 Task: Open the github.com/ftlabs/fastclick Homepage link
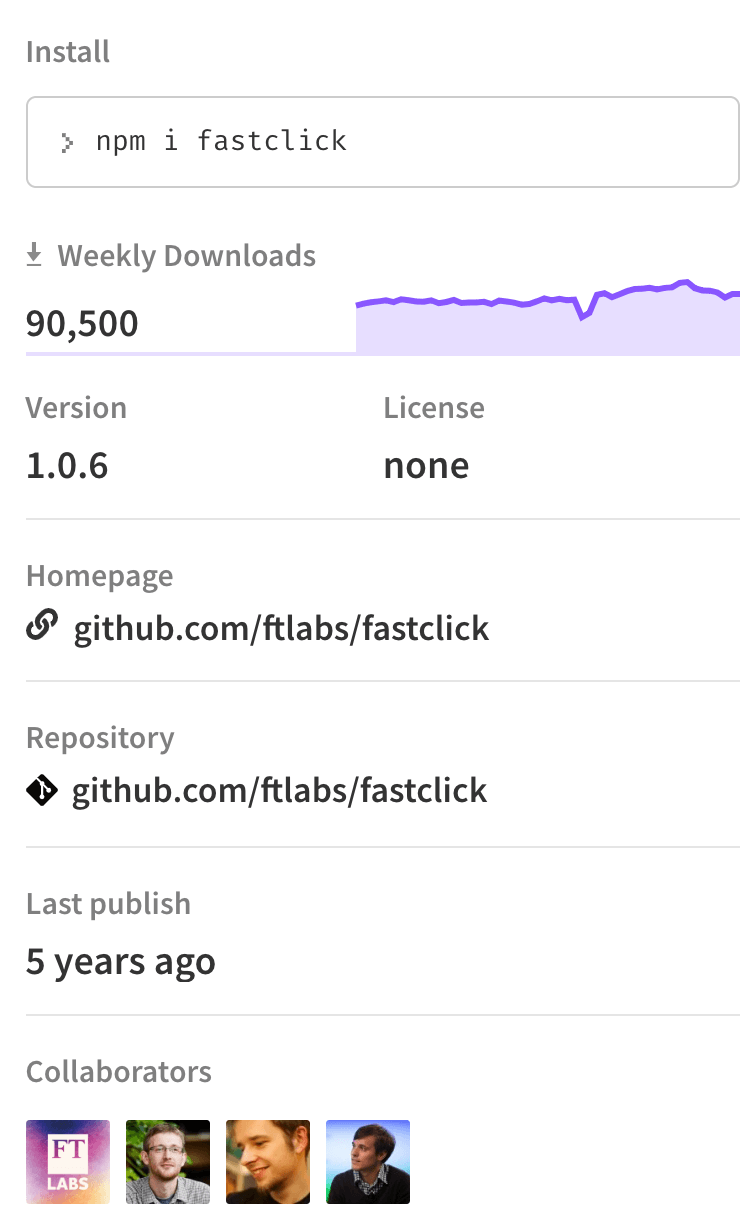[280, 628]
